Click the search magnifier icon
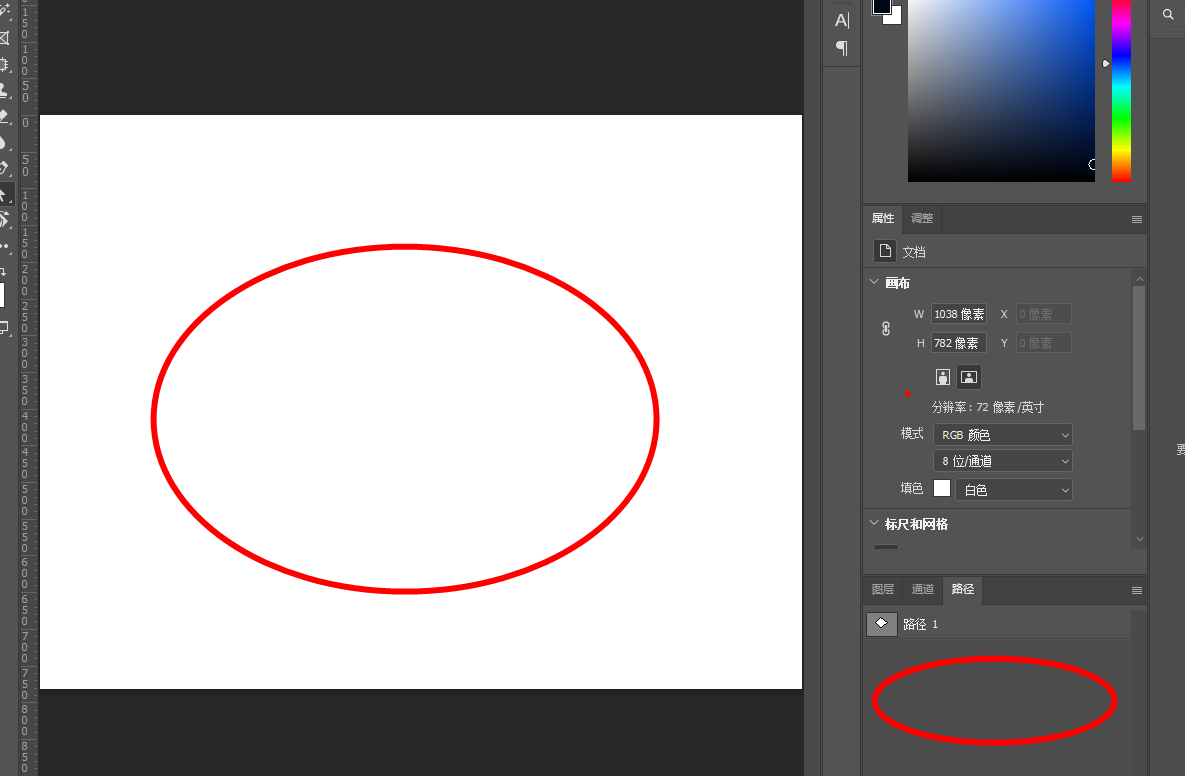The image size is (1185, 776). coord(1168,15)
